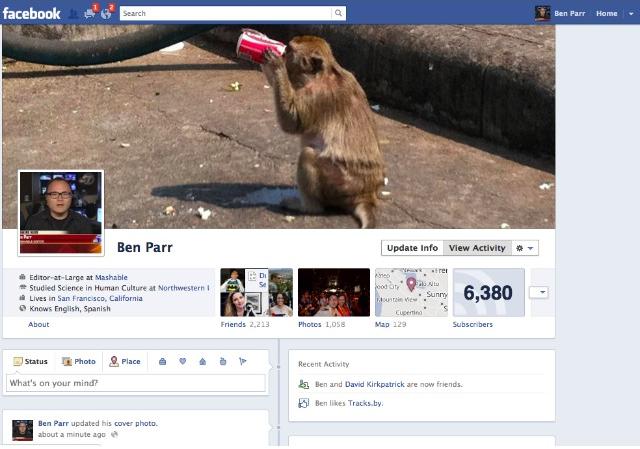
Task: Open the David Kirkpatrick link
Action: (x=374, y=385)
